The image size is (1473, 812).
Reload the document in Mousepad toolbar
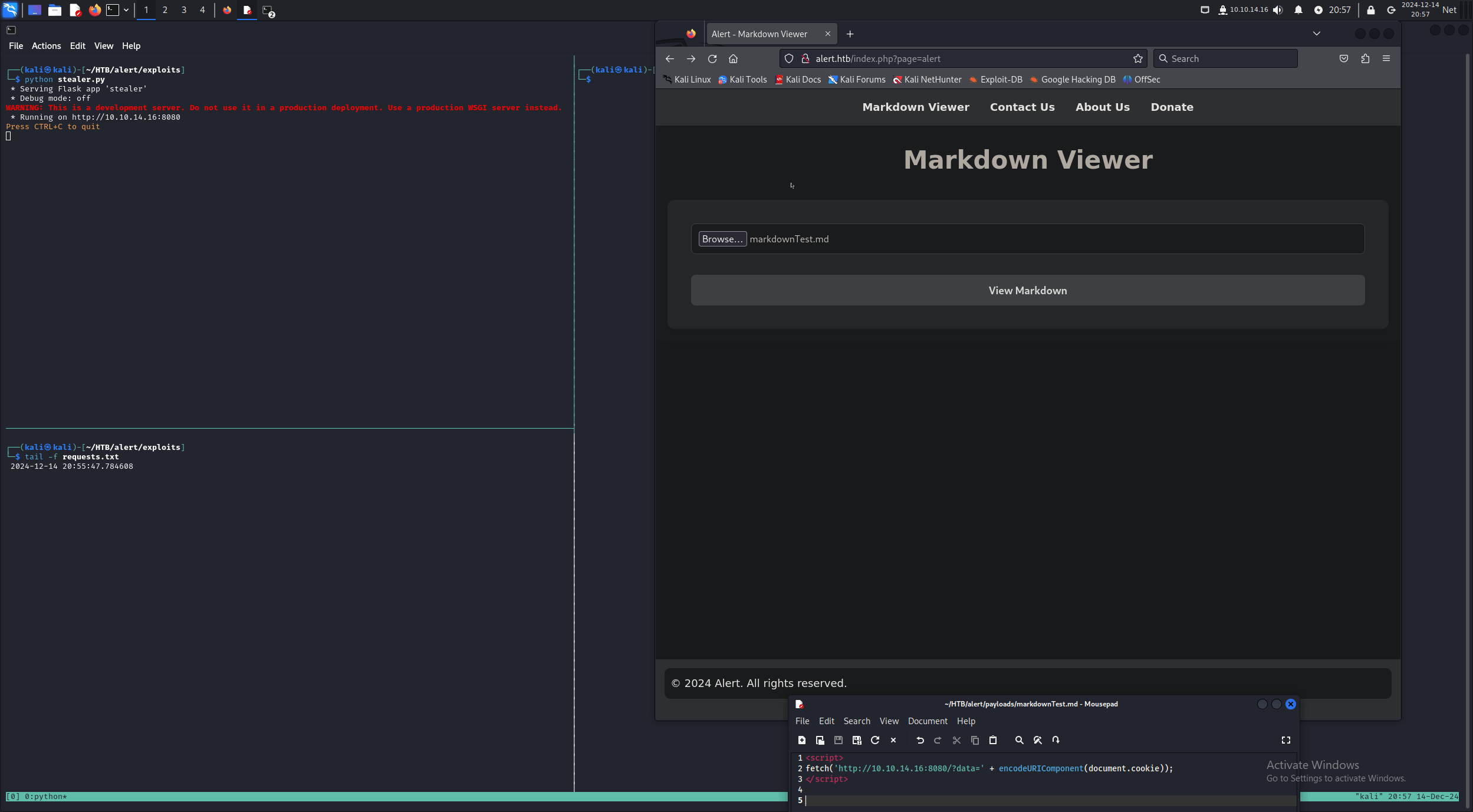pyautogui.click(x=875, y=740)
